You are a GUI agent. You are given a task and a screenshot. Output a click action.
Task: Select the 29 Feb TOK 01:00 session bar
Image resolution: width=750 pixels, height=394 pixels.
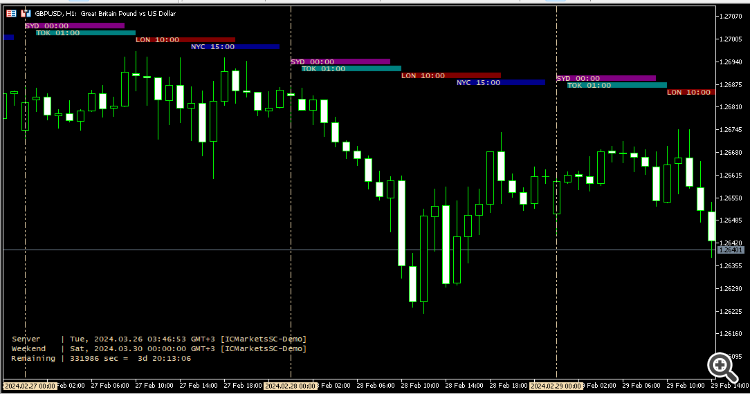click(x=617, y=85)
